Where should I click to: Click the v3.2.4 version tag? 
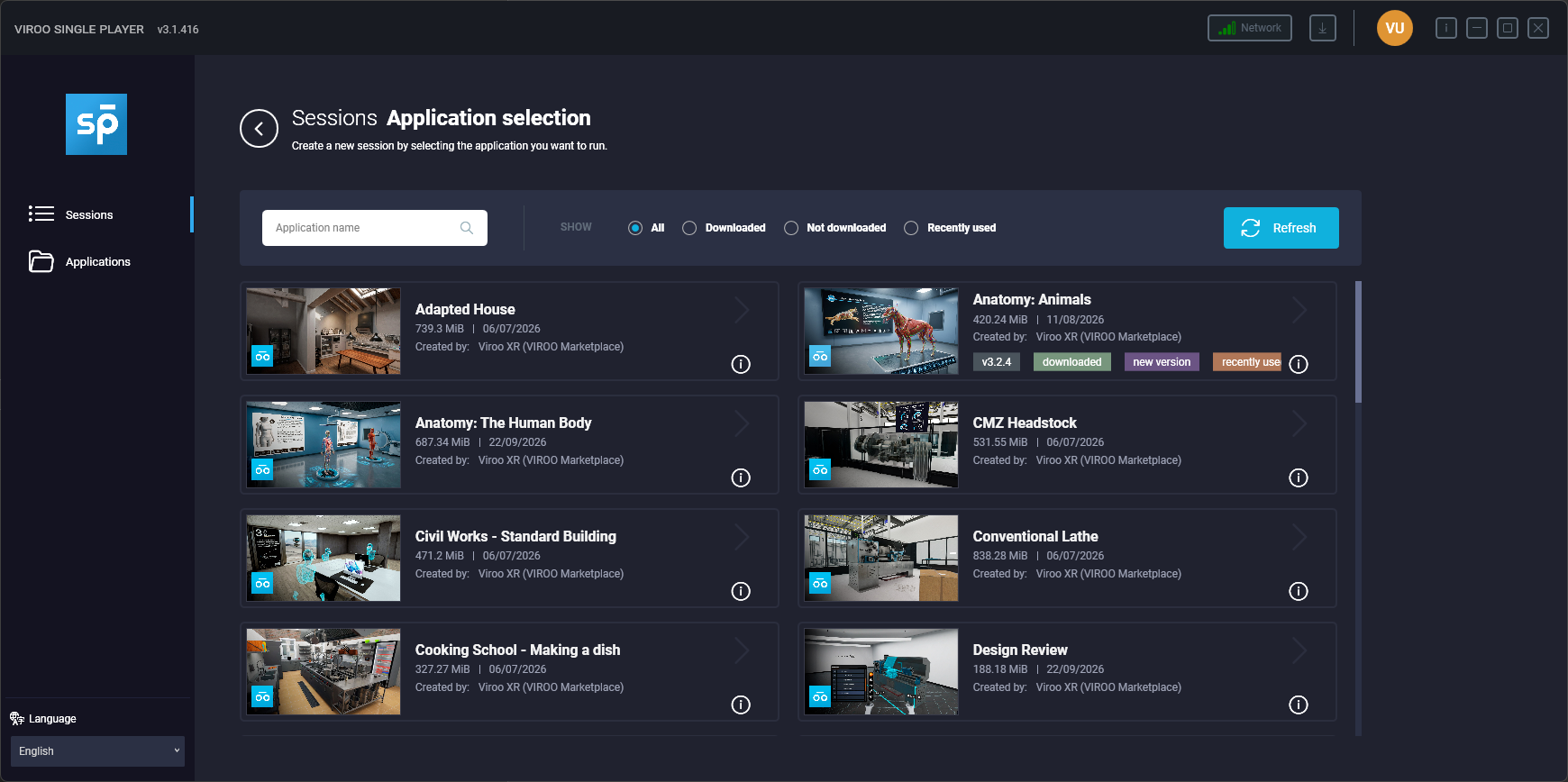click(997, 362)
